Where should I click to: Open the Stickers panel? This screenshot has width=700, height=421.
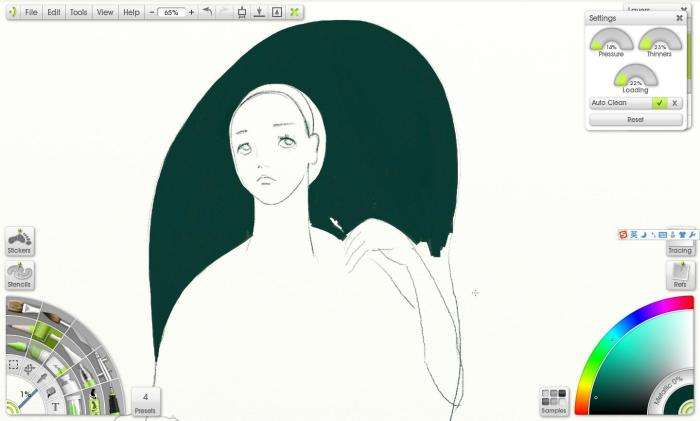(x=20, y=241)
